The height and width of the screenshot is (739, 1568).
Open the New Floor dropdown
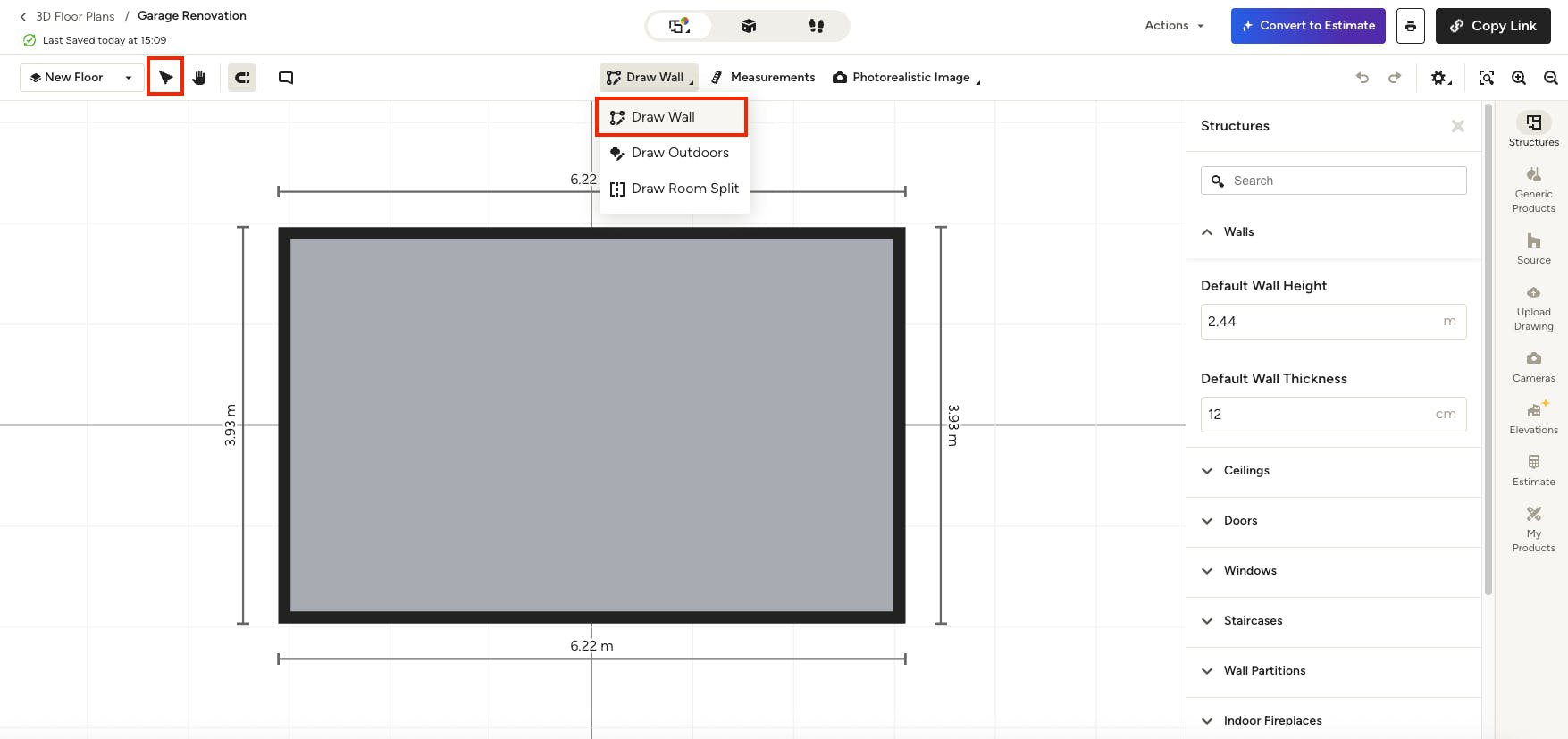[81, 78]
